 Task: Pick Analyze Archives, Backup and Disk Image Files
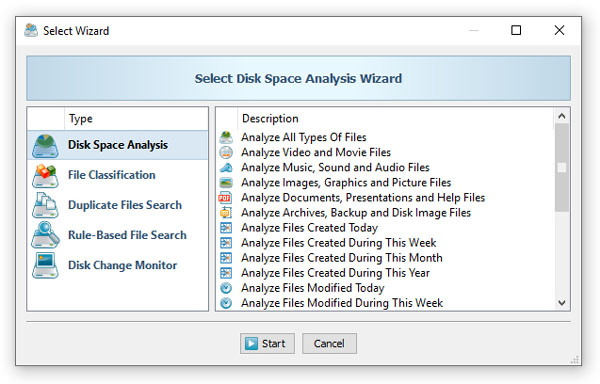385,213
